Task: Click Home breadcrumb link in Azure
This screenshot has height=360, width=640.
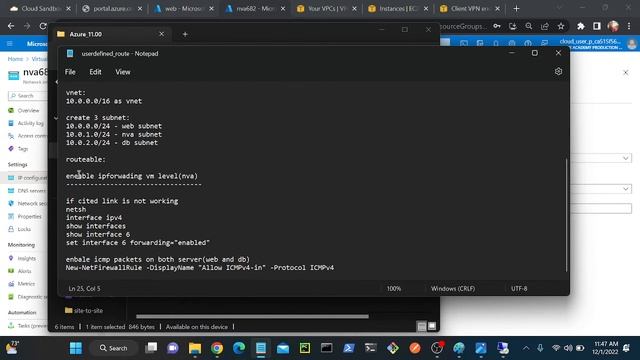Action: (x=15, y=59)
